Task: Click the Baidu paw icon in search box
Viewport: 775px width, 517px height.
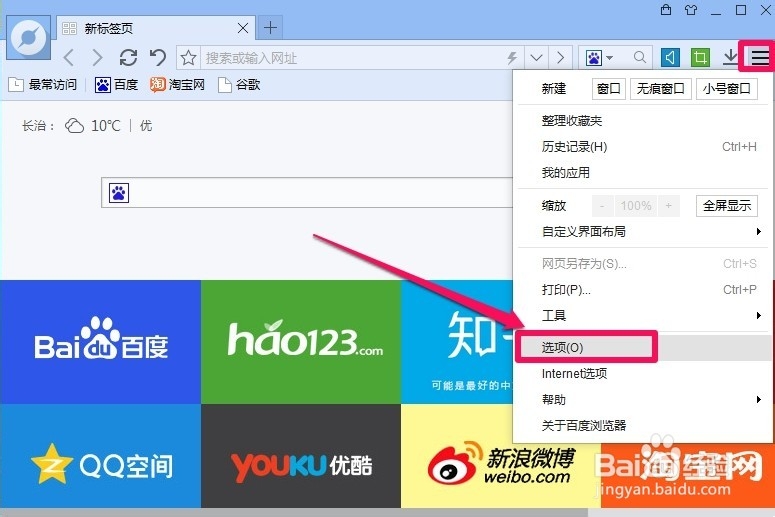Action: point(119,193)
